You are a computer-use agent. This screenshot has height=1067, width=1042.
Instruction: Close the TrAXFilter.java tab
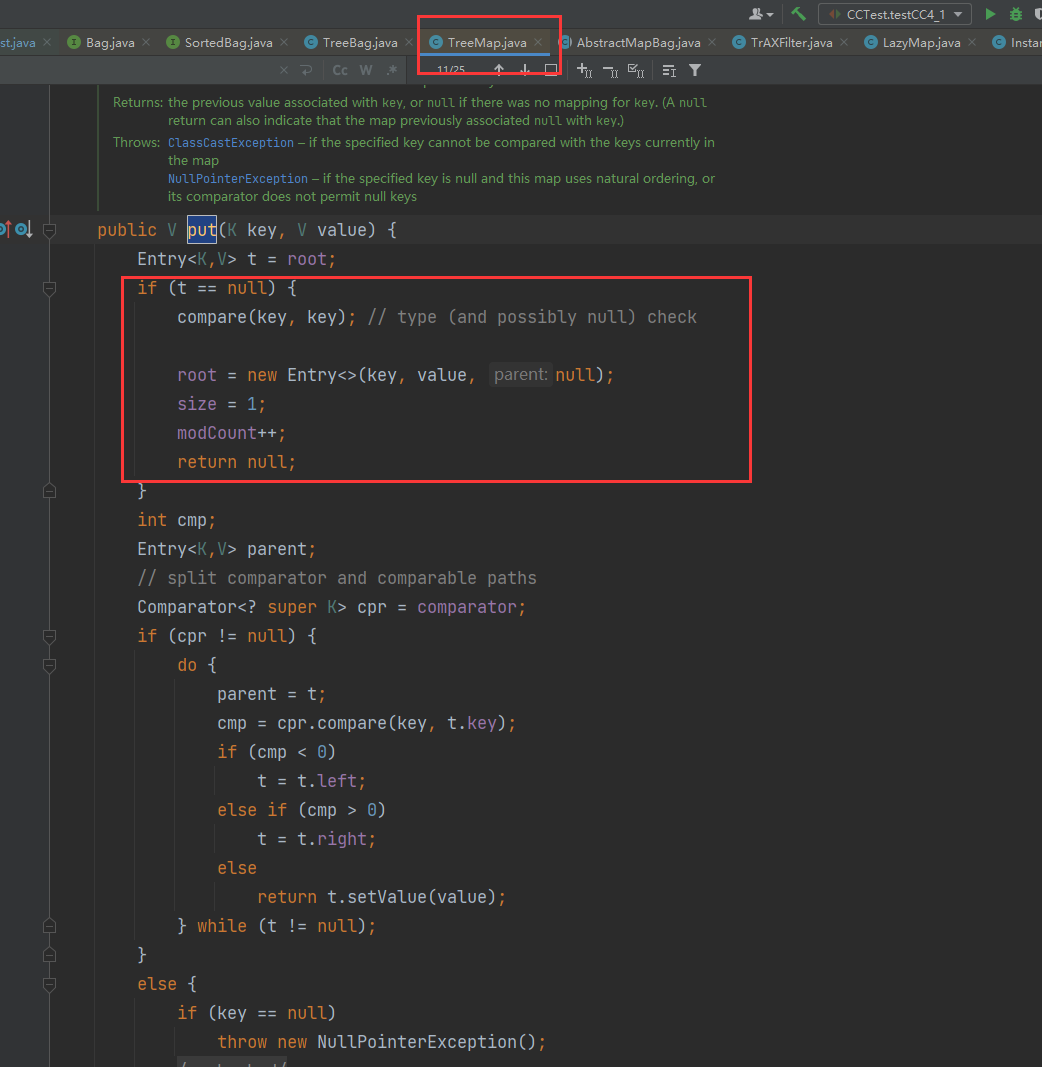pyautogui.click(x=844, y=42)
